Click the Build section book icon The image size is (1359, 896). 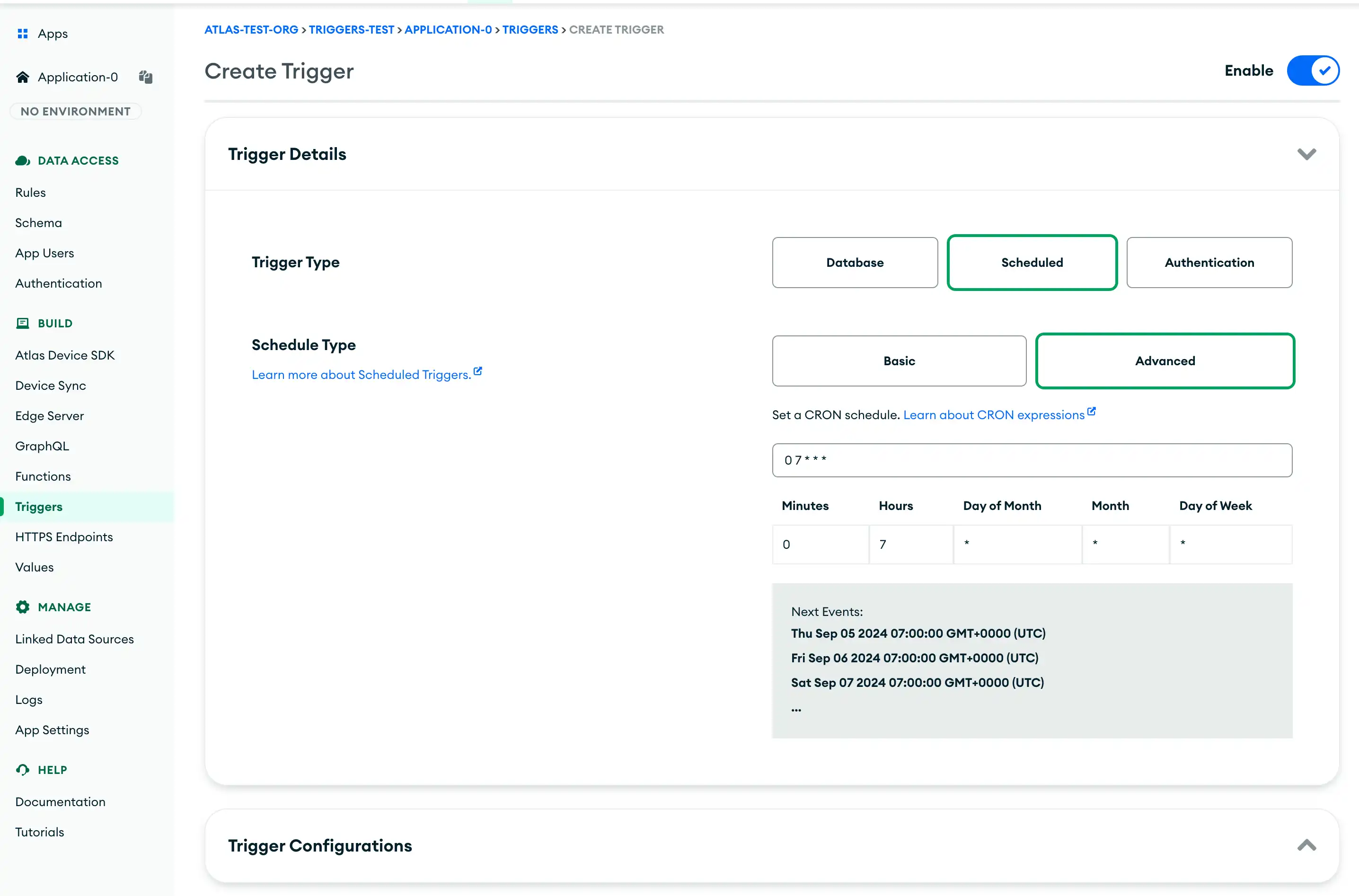(x=22, y=323)
